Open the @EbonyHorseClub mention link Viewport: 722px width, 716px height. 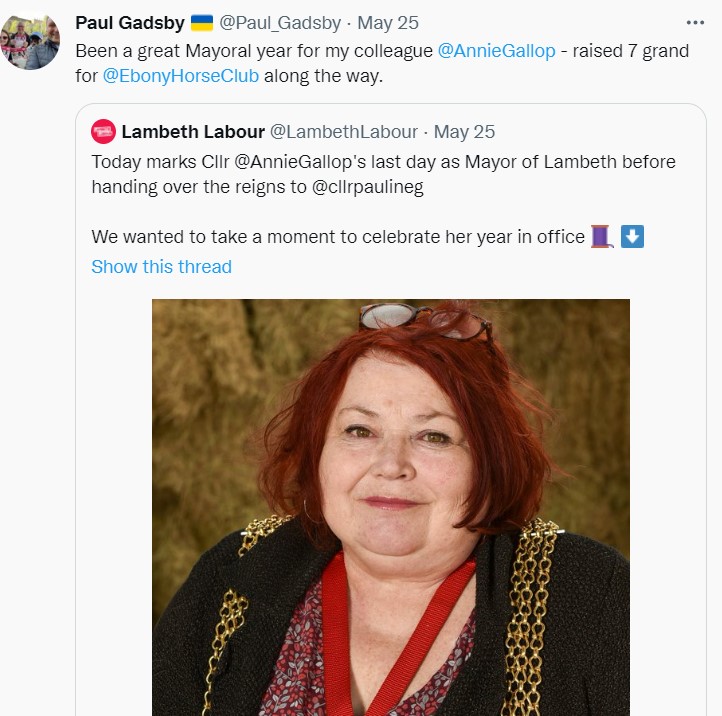pos(181,76)
